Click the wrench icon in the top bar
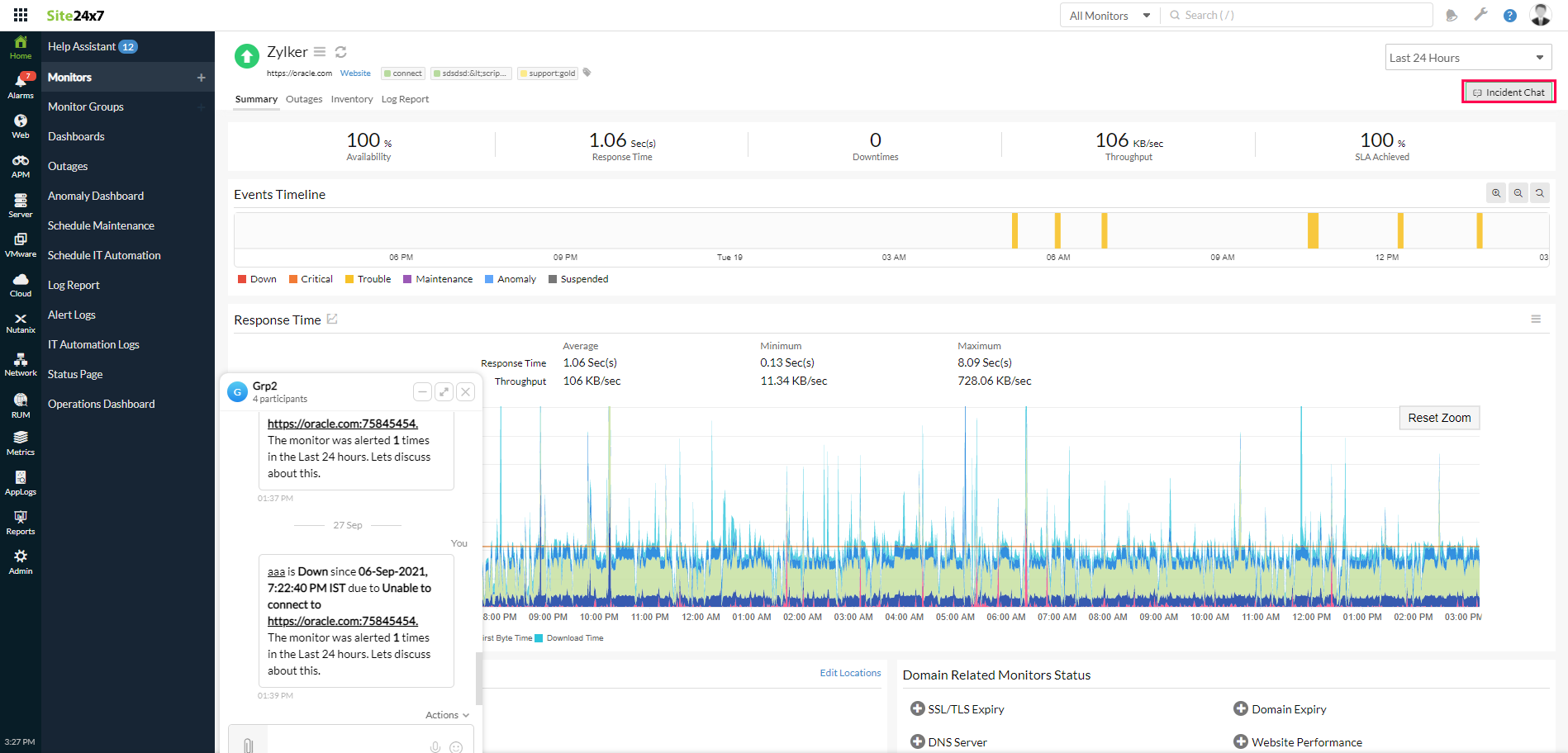1568x753 pixels. tap(1480, 15)
